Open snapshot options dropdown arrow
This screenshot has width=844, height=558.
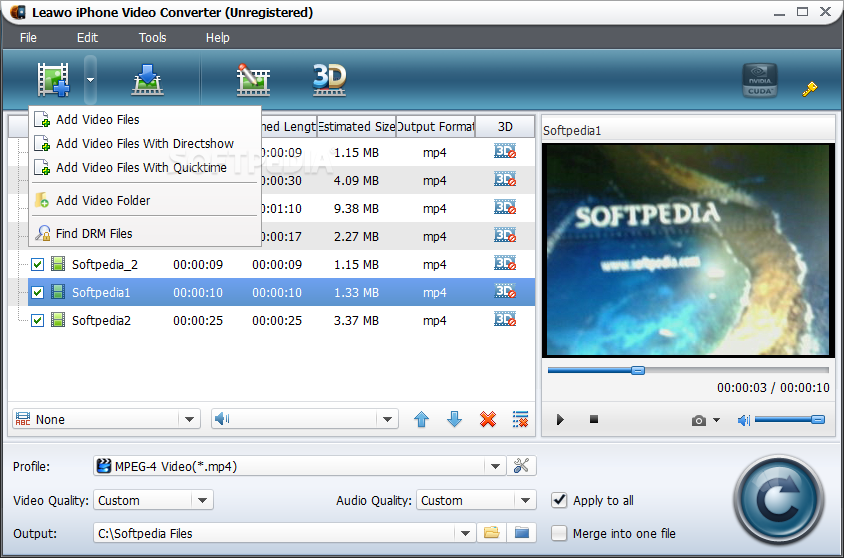(716, 420)
